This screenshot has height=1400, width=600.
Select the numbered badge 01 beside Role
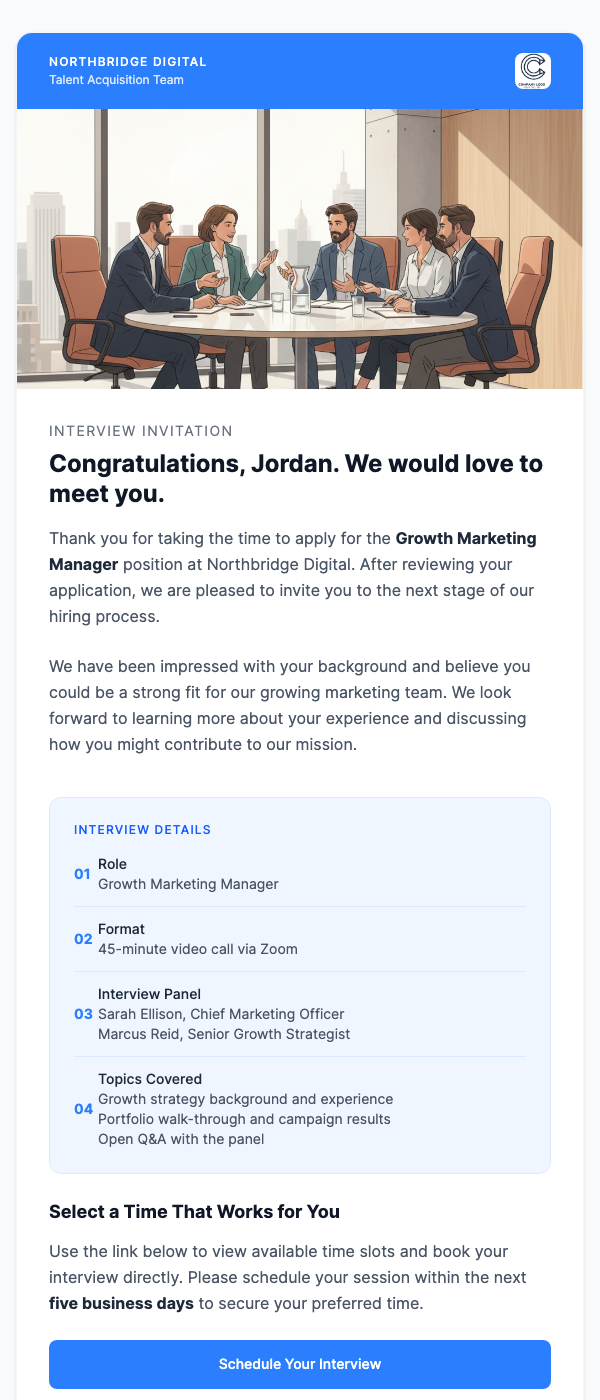[83, 874]
